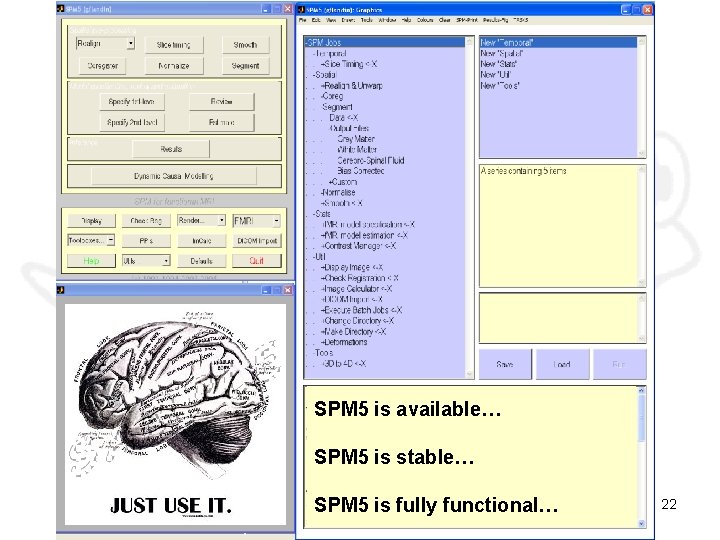Click the Smooth button

pyautogui.click(x=245, y=45)
